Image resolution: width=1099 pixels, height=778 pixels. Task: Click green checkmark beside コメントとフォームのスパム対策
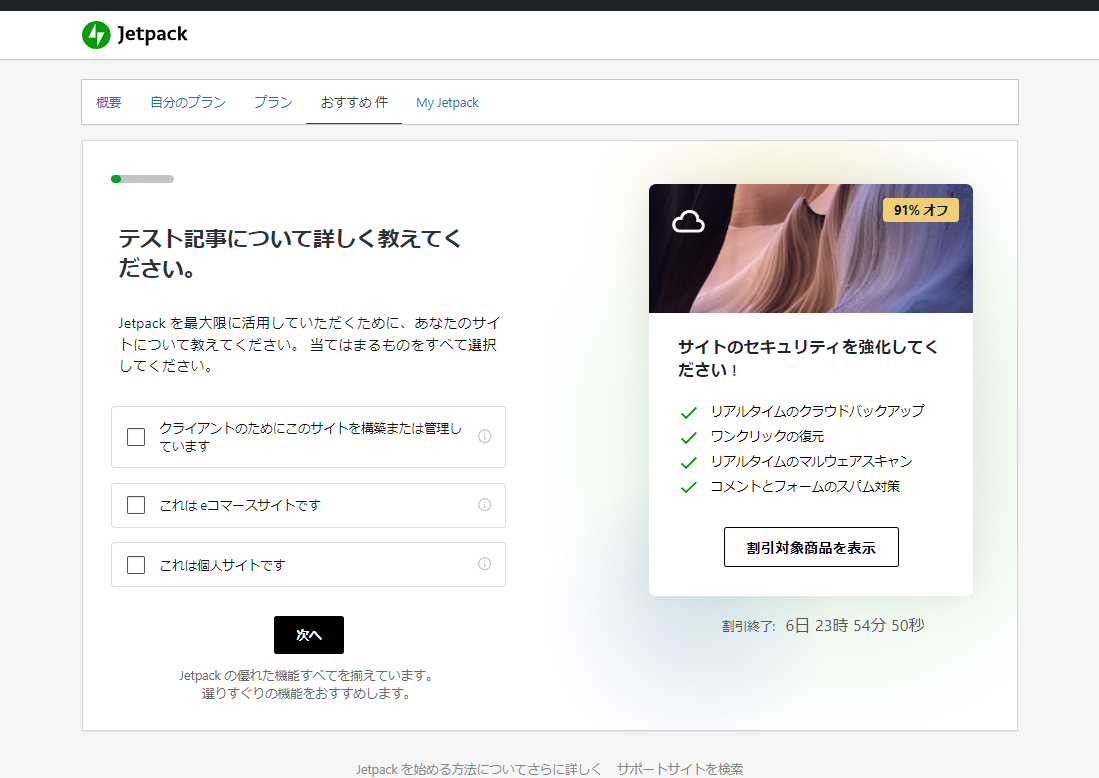pos(689,487)
